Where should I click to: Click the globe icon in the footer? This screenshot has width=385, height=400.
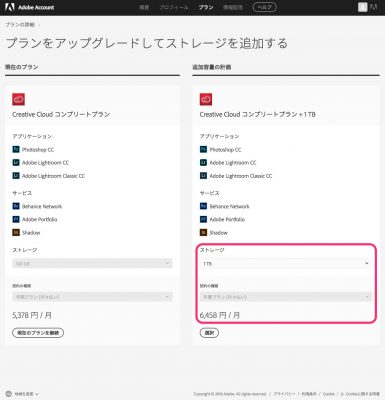coord(9,394)
